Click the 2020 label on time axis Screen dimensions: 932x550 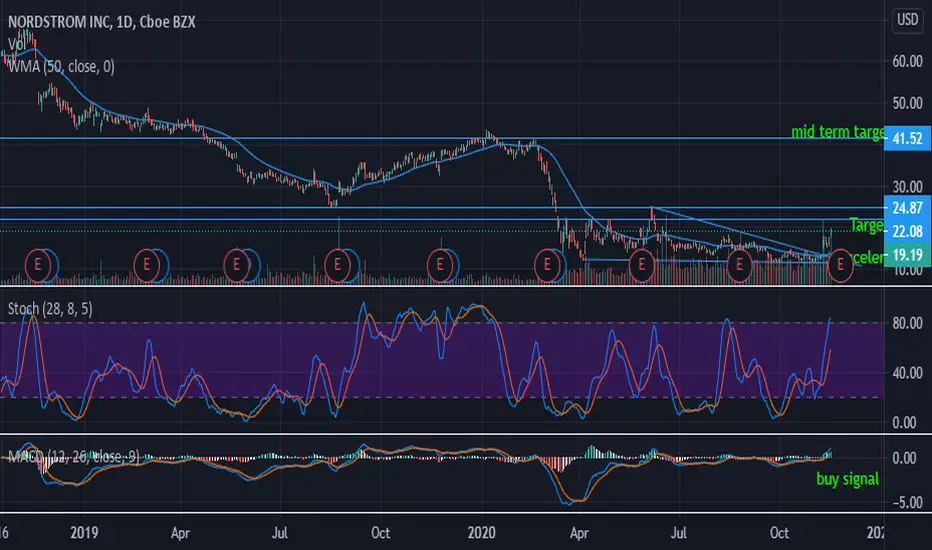pyautogui.click(x=481, y=532)
